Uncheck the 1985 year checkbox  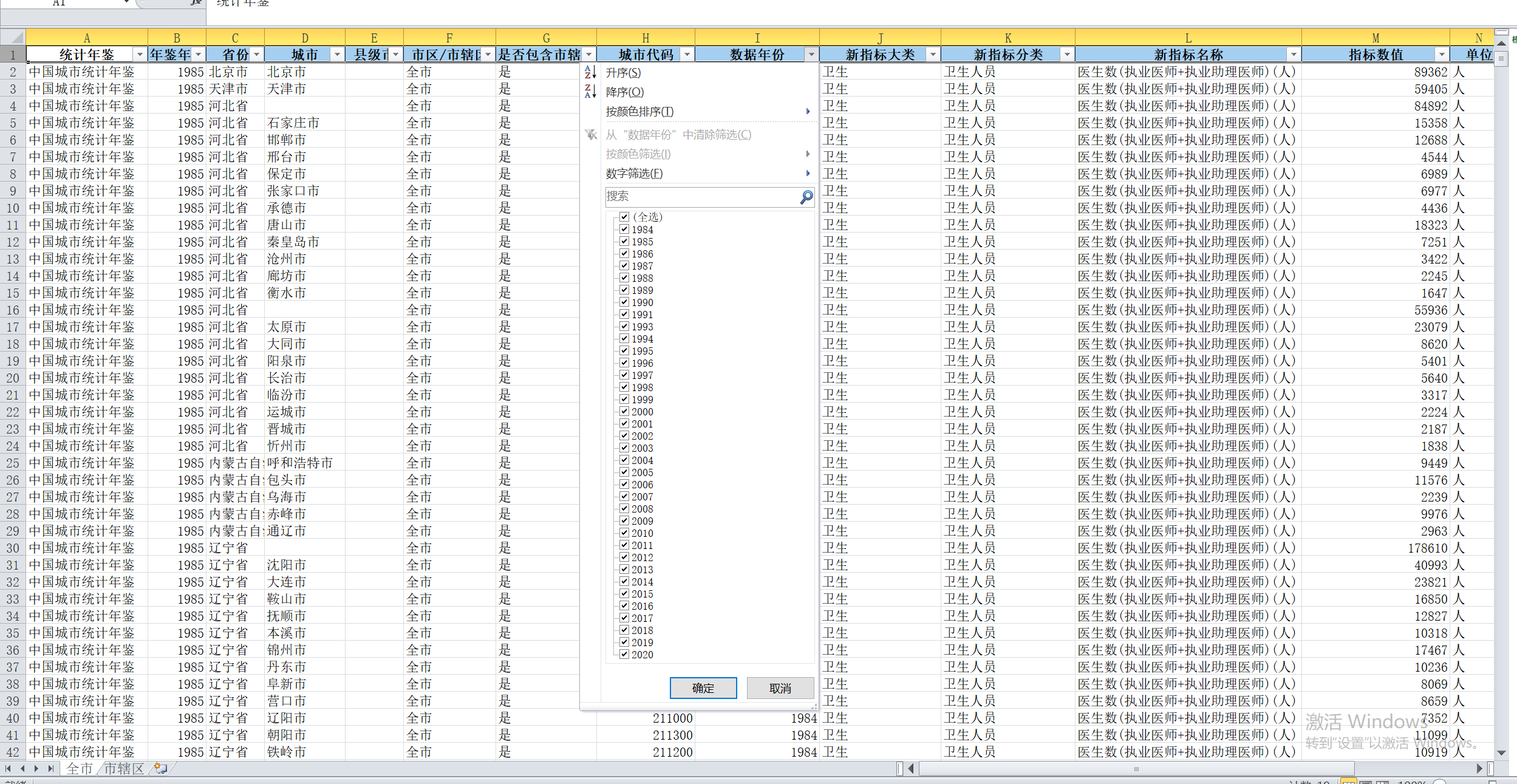point(624,242)
